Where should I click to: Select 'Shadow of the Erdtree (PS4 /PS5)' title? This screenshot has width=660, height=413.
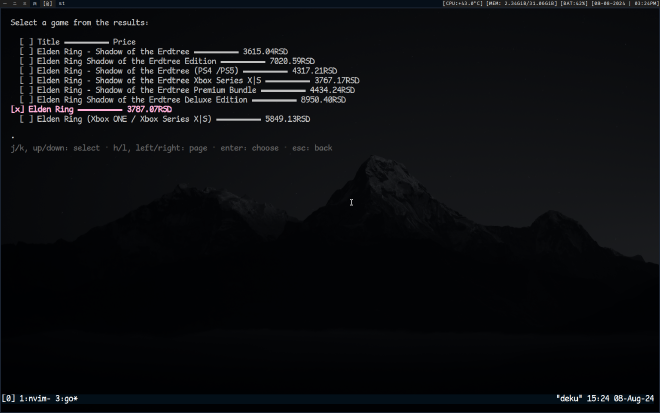tap(167, 71)
